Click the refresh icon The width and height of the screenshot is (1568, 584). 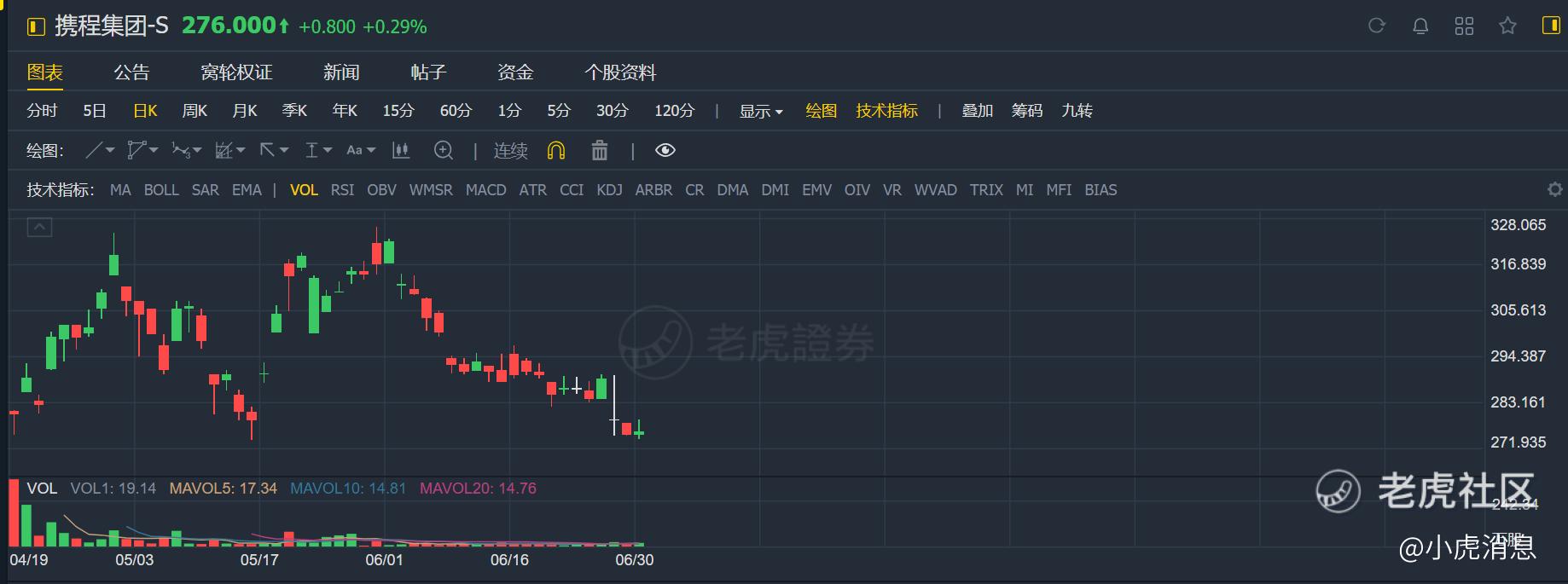coord(1377,26)
